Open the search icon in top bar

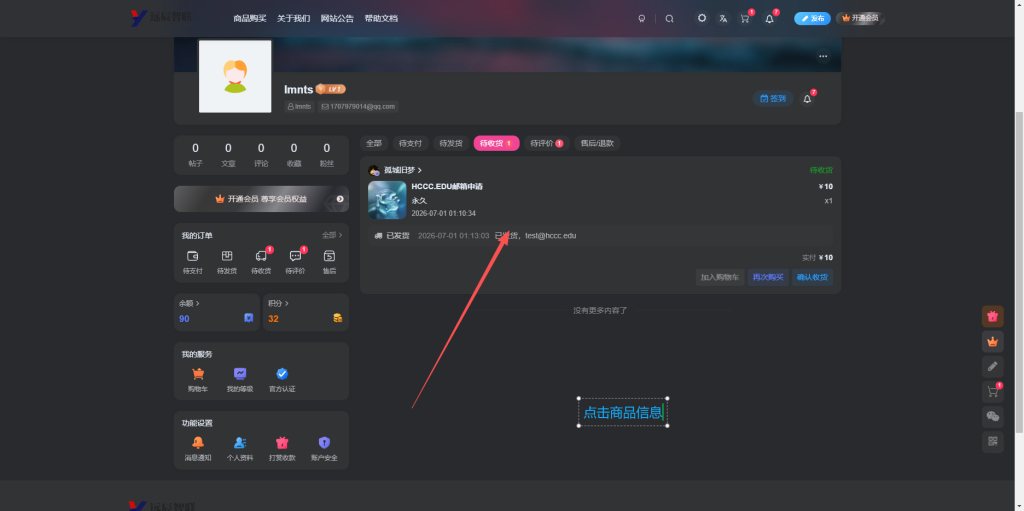pos(669,18)
